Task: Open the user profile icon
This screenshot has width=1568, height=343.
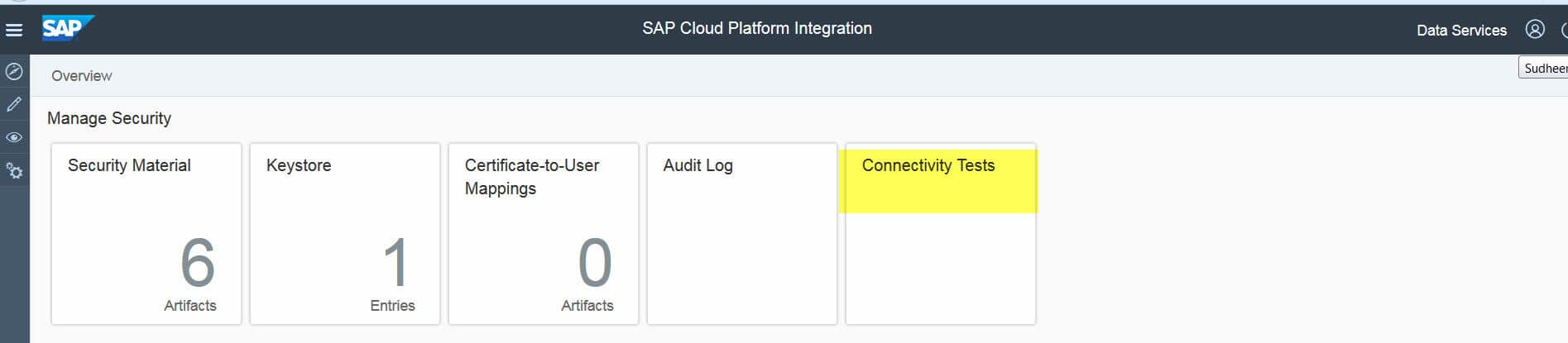Action: [1534, 30]
